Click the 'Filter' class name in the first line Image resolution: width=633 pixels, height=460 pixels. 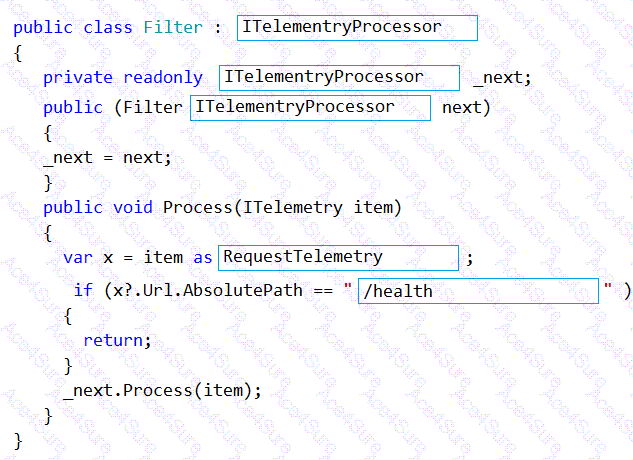172,27
